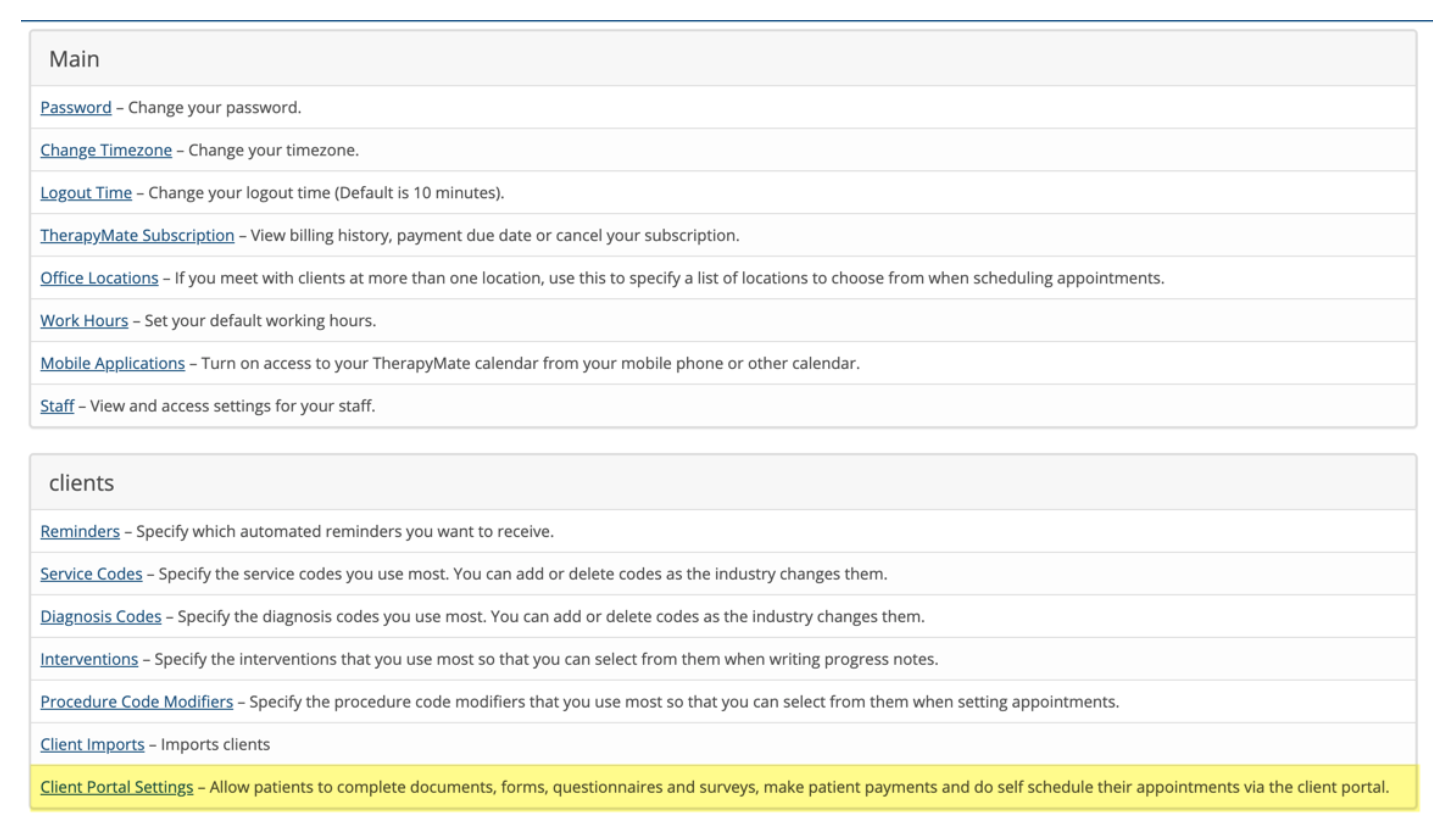The width and height of the screenshot is (1452, 832).
Task: Open the Logout Time link
Action: tap(86, 192)
